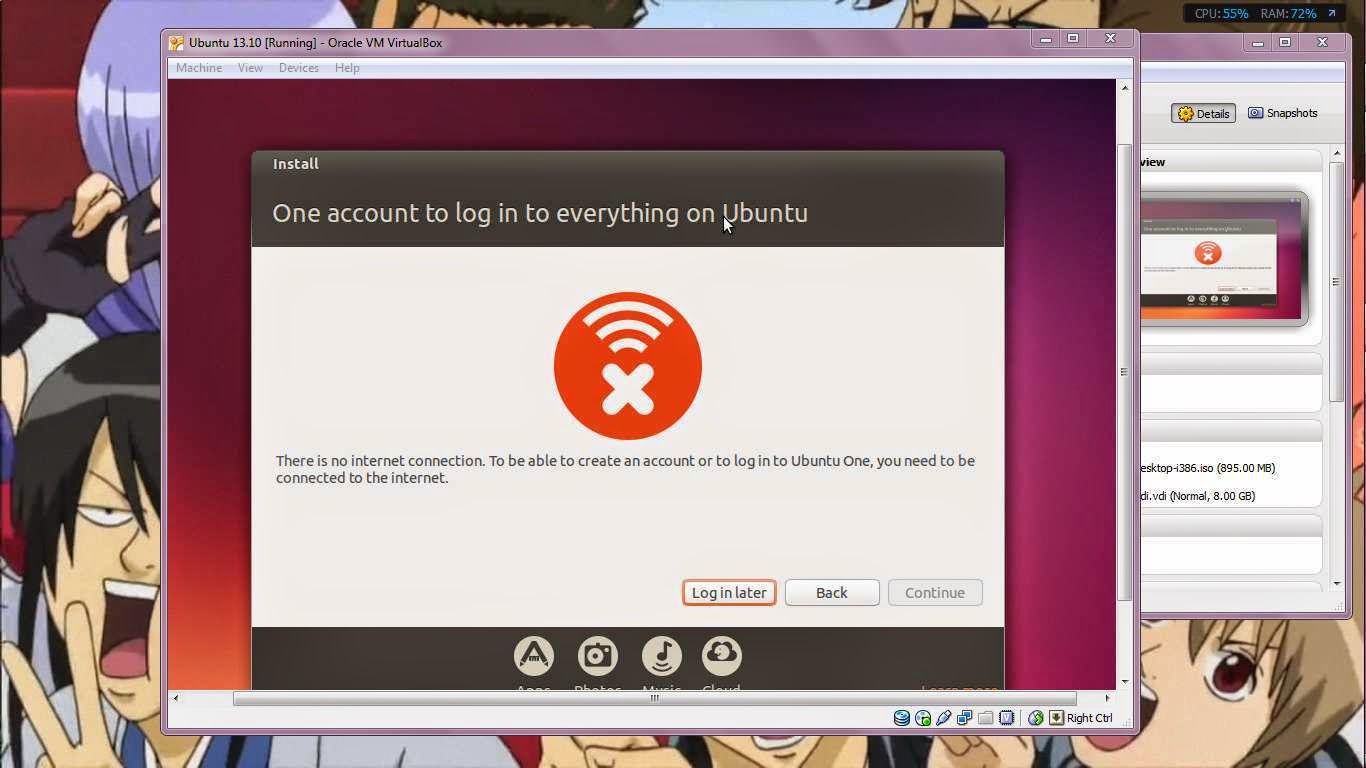Click the VM preview thumbnail in Manager
The height and width of the screenshot is (768, 1366).
[1224, 258]
